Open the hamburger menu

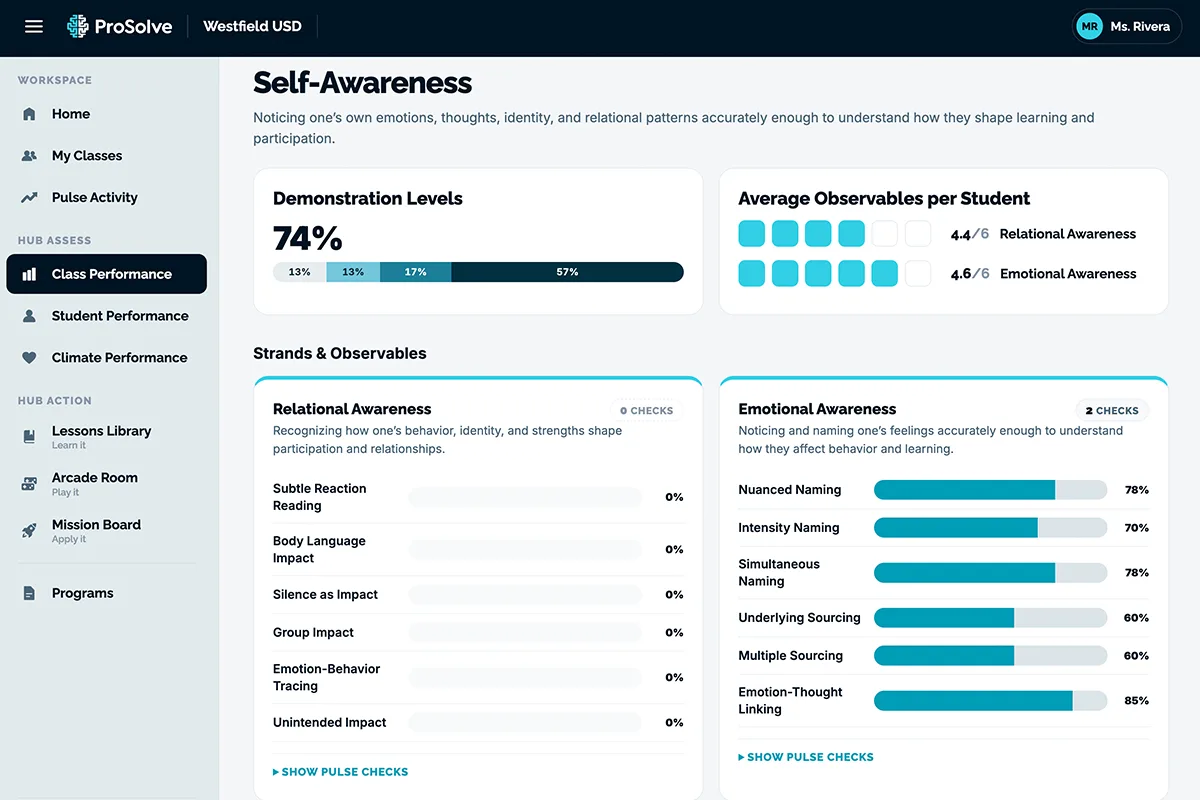[34, 27]
